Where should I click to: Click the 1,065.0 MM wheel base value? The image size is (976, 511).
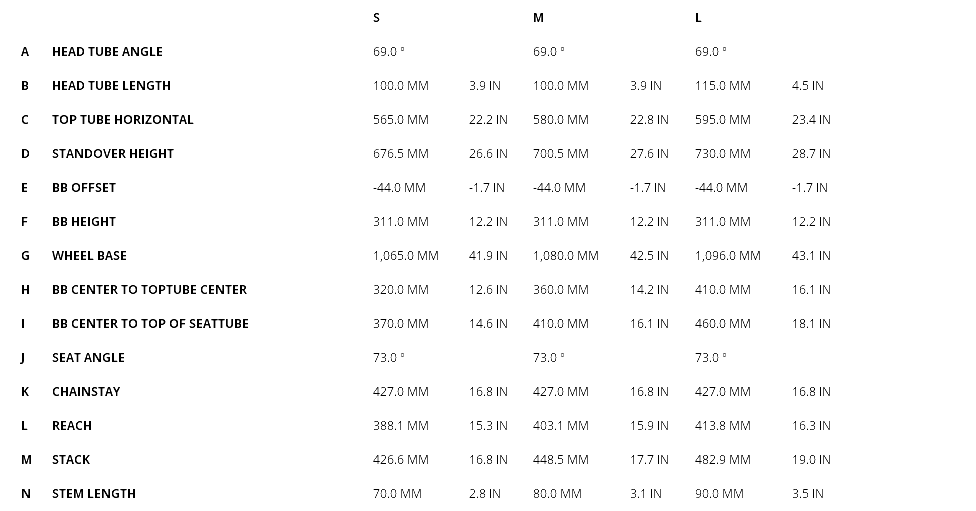point(405,256)
